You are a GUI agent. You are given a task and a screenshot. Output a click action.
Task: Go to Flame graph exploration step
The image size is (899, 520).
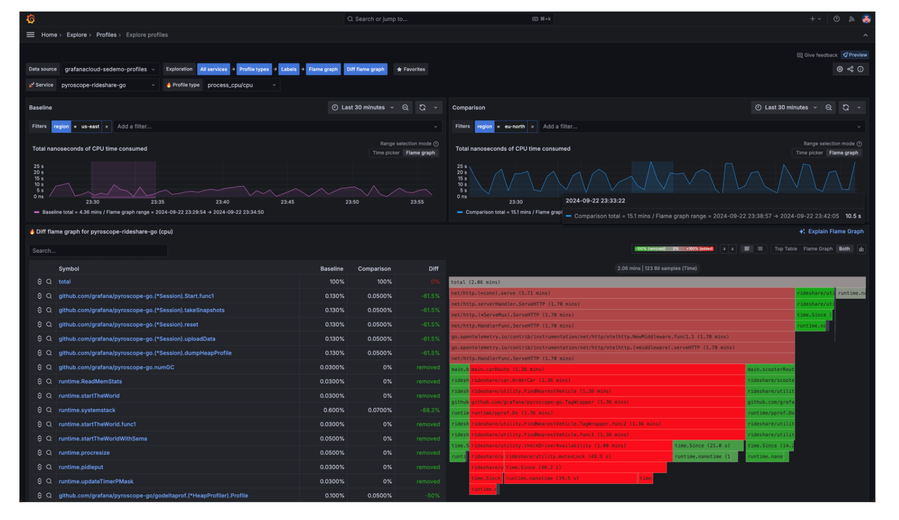click(323, 69)
